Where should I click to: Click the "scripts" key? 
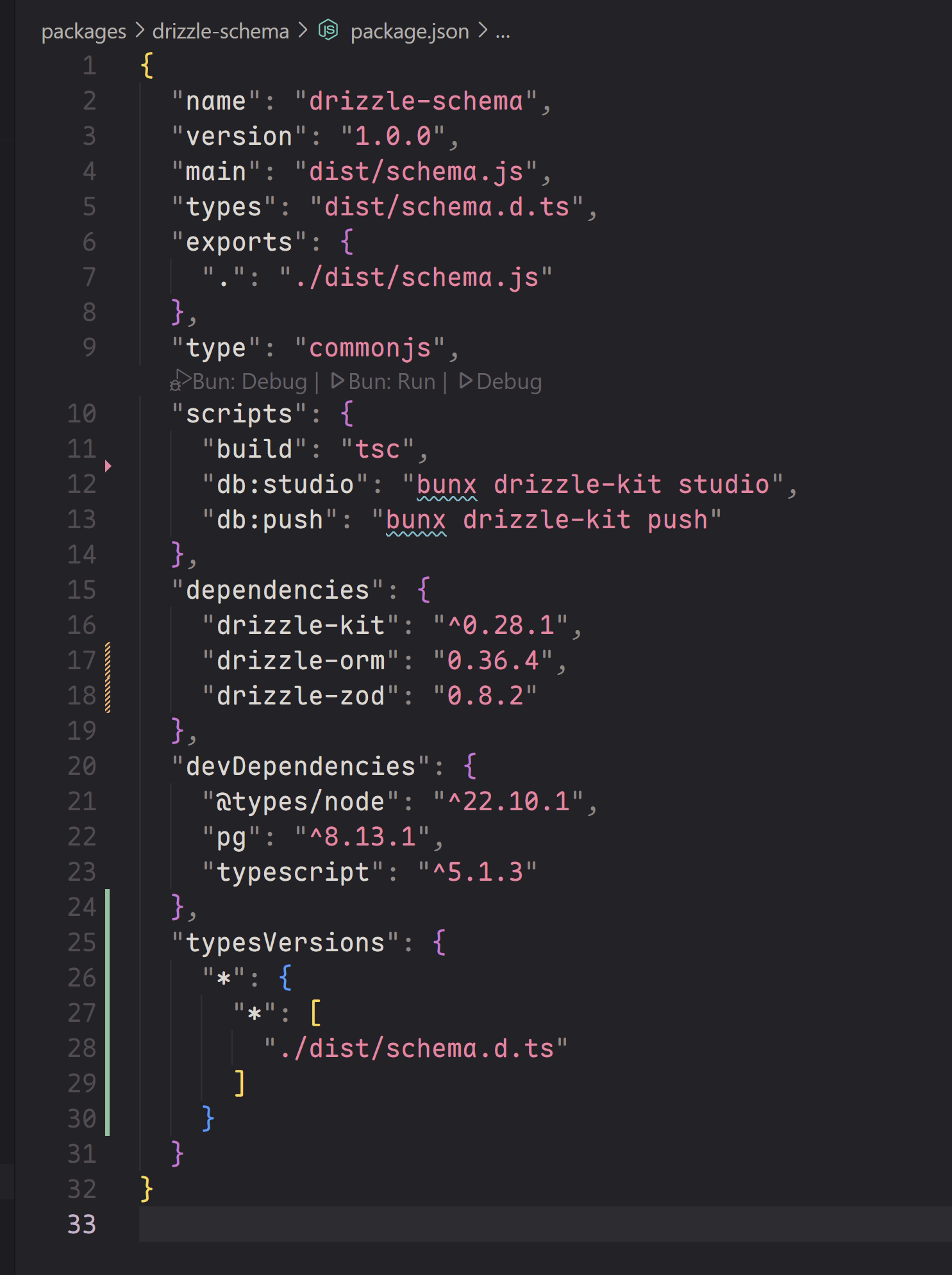pyautogui.click(x=239, y=414)
